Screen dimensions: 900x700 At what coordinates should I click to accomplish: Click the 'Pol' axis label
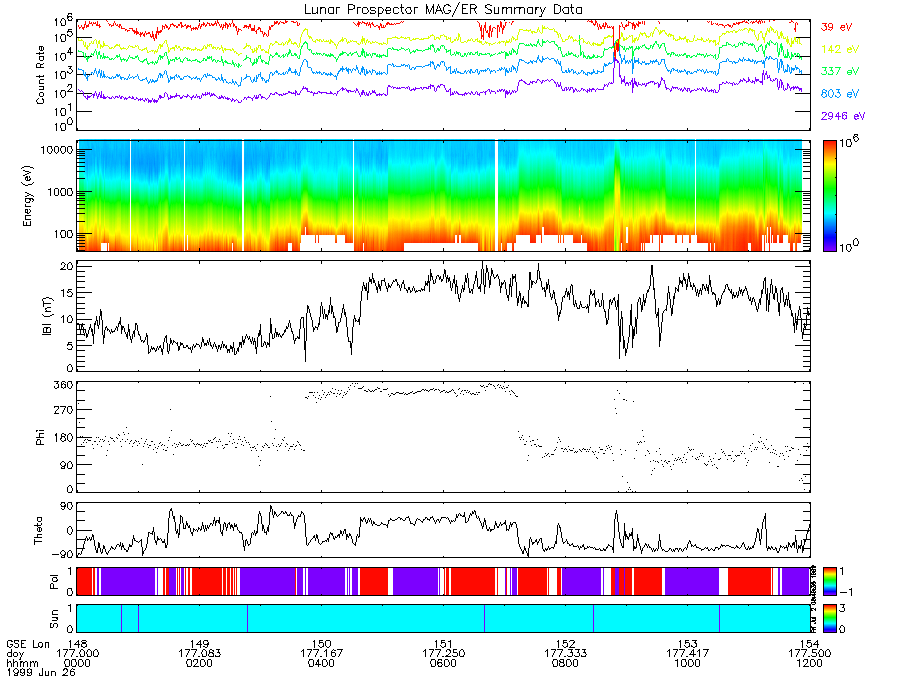tap(53, 582)
